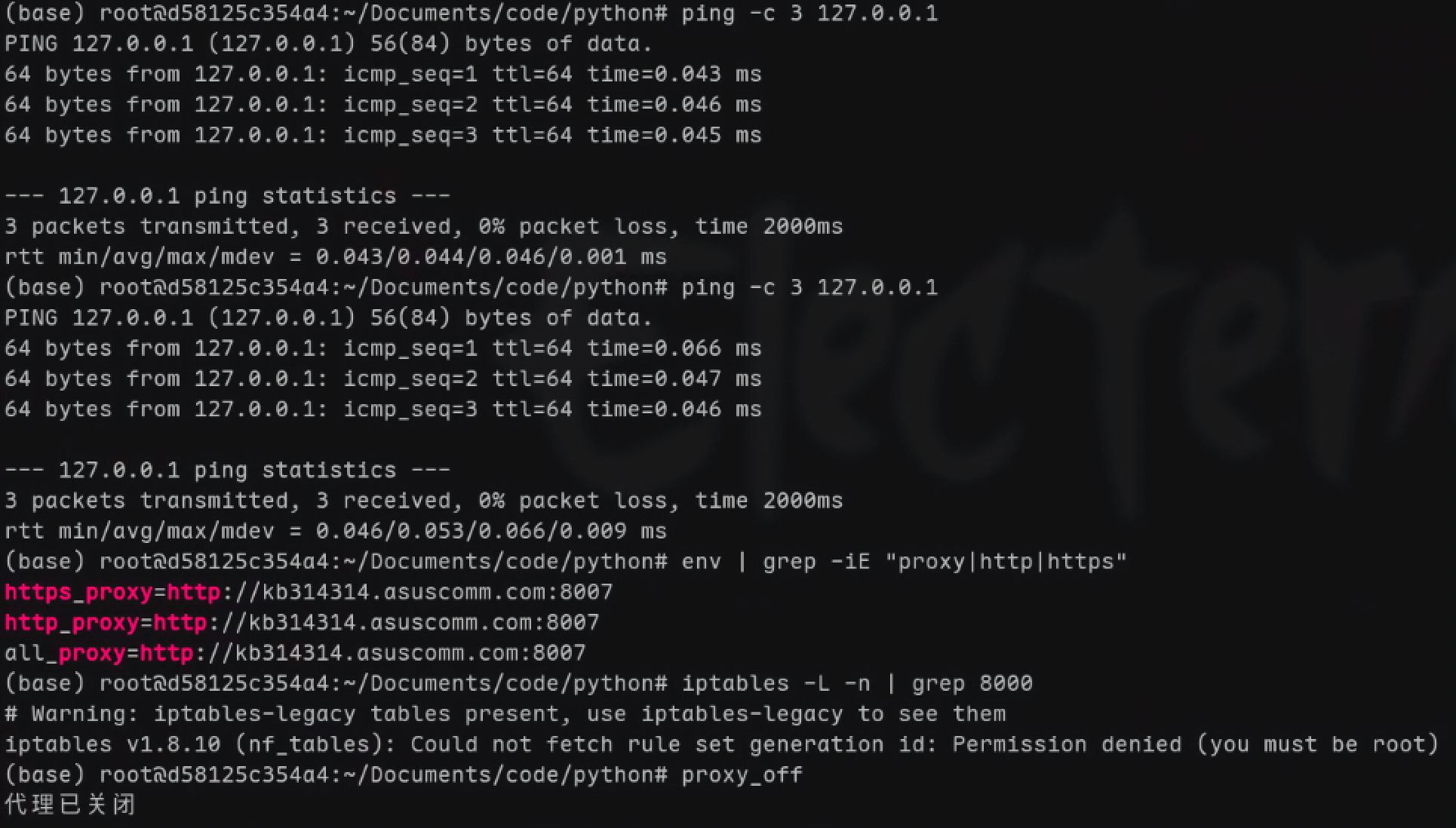Click the grep 8000 text in the command
The width and height of the screenshot is (1456, 828).
coord(972,684)
